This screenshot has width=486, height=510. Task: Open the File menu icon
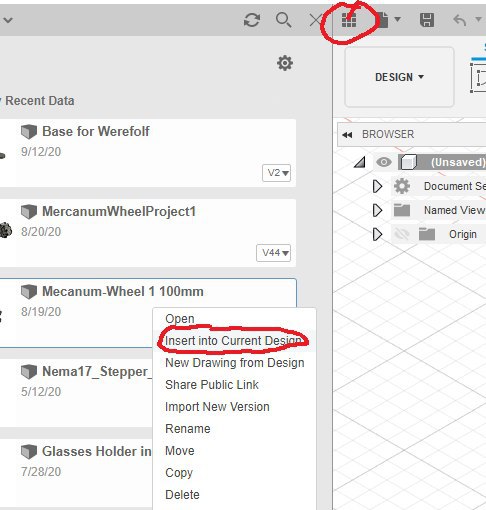(383, 20)
